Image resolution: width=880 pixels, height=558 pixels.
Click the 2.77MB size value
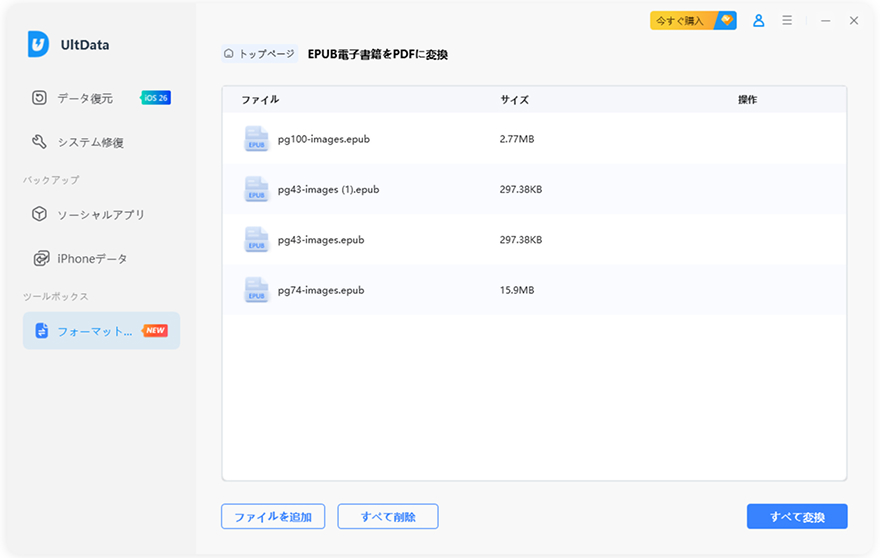[x=517, y=139]
